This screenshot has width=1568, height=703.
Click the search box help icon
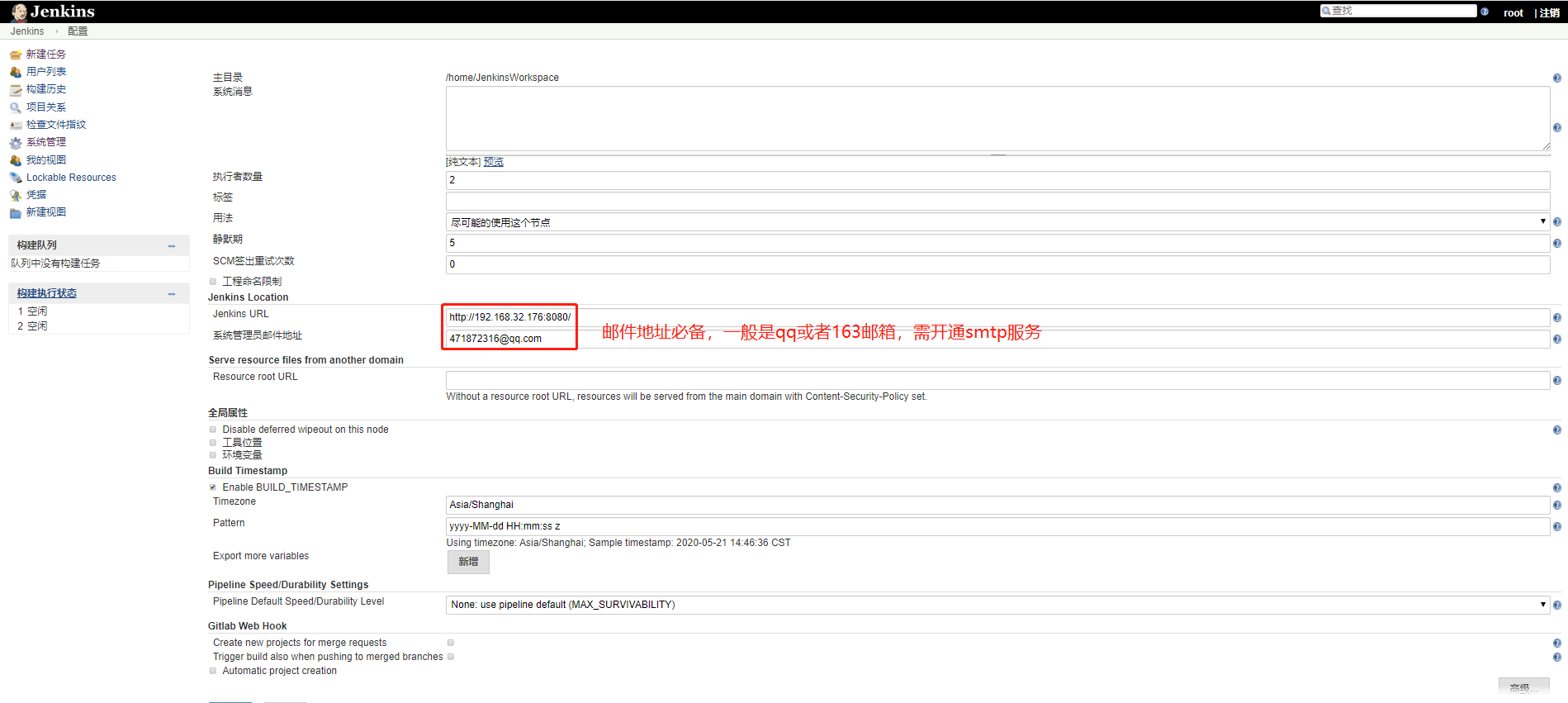coord(1485,12)
